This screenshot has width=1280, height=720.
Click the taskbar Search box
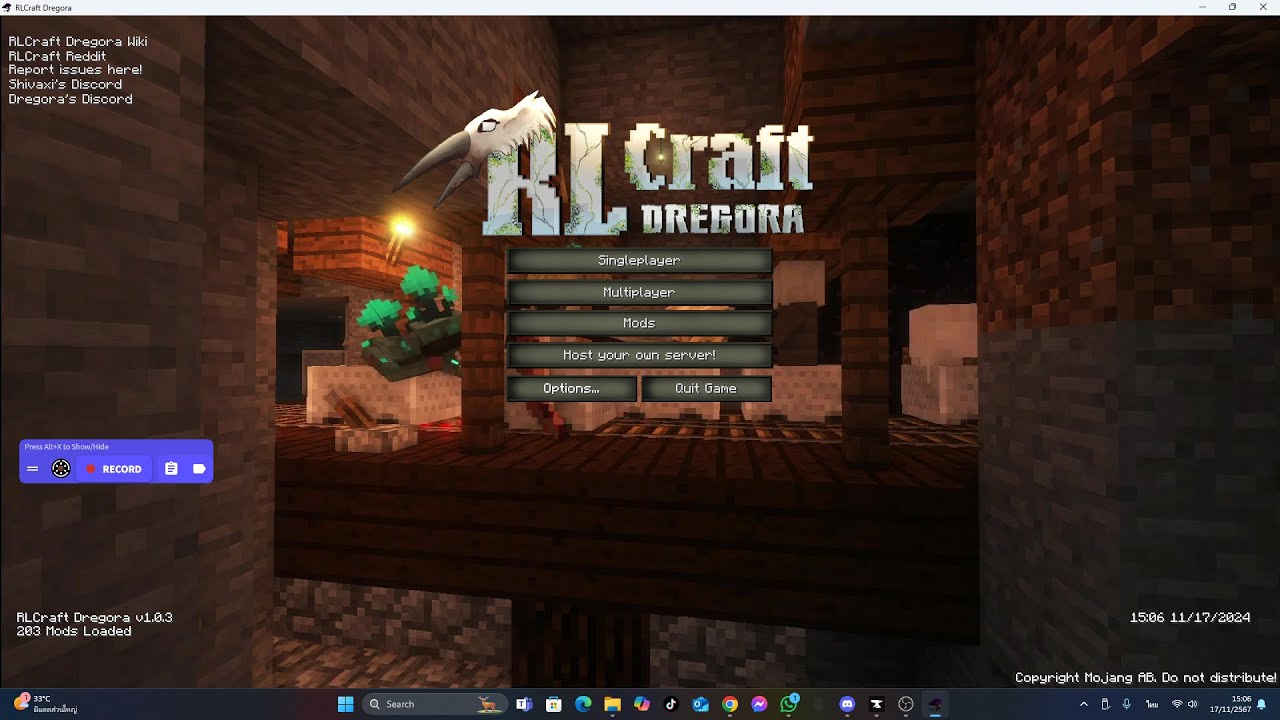[433, 704]
